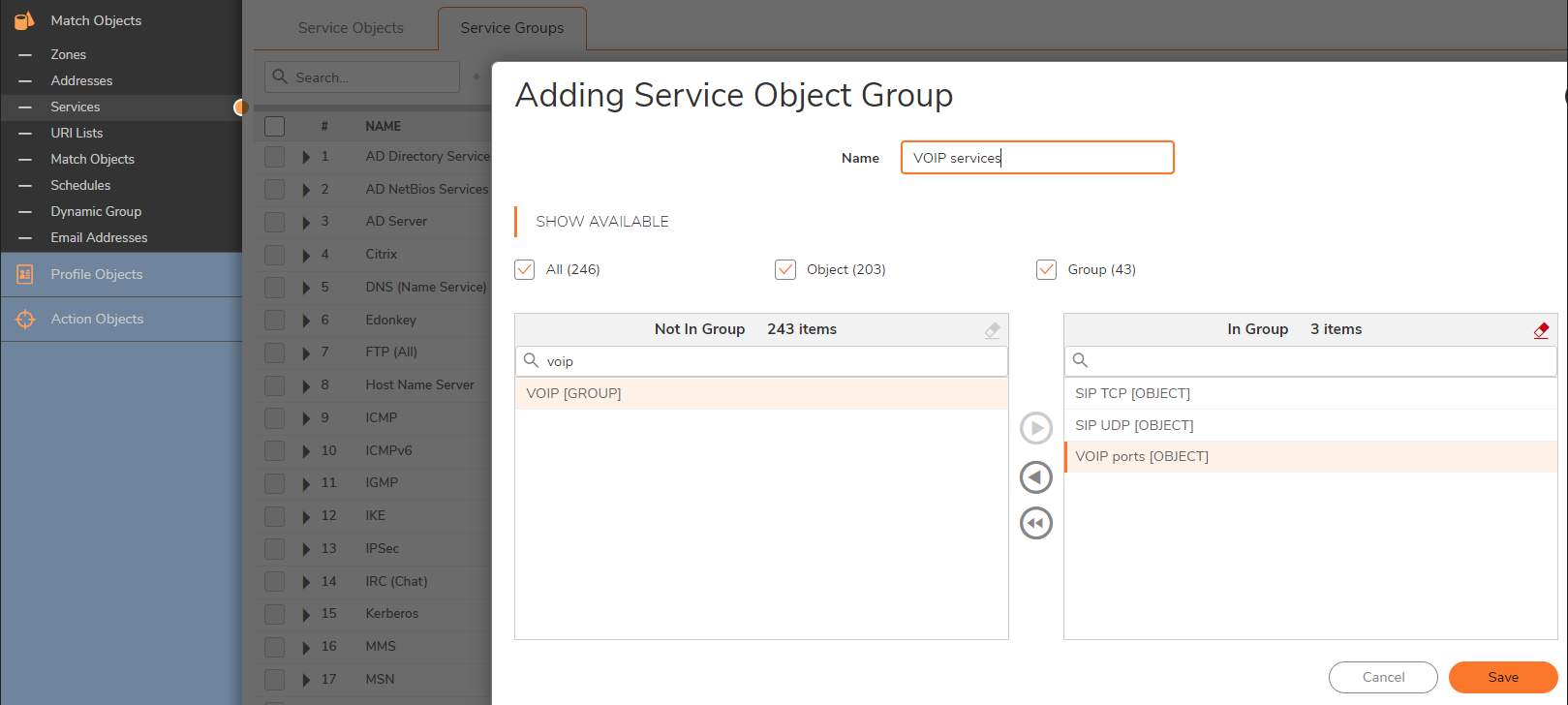The width and height of the screenshot is (1568, 705).
Task: Click the In Group search field
Action: pos(1310,361)
